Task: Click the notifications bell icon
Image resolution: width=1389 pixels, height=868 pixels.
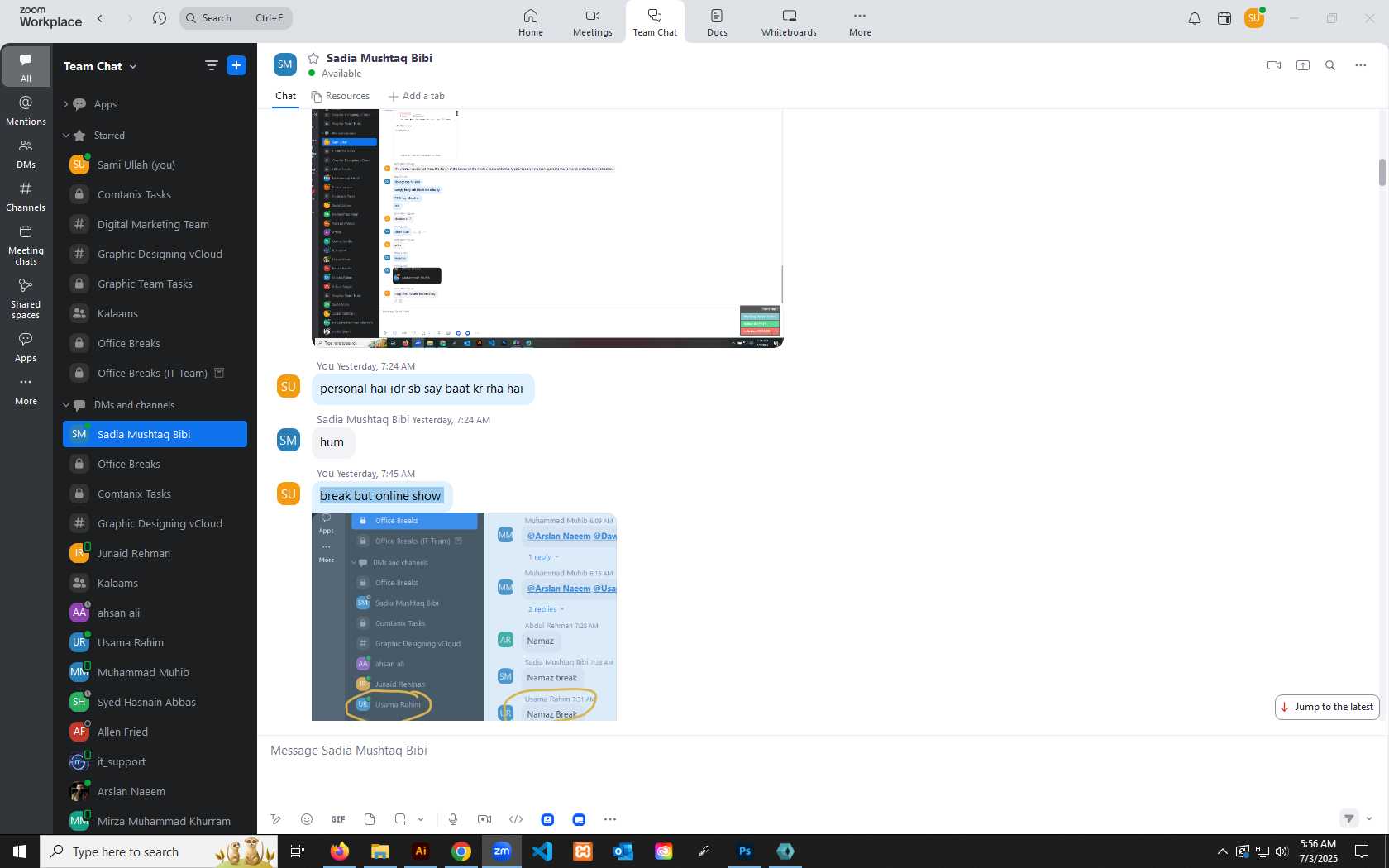Action: click(x=1194, y=18)
